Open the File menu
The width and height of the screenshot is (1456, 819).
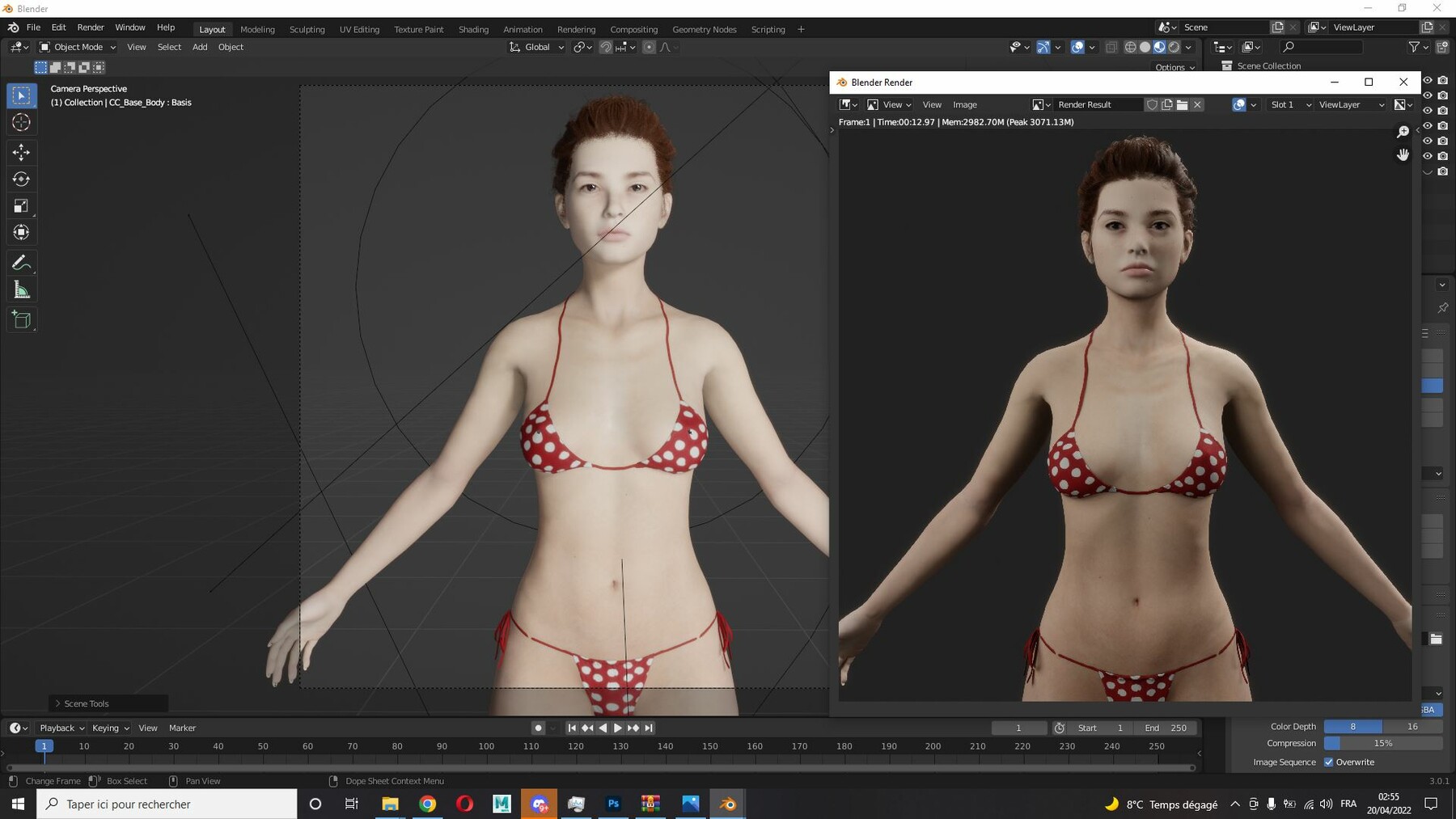coord(33,27)
